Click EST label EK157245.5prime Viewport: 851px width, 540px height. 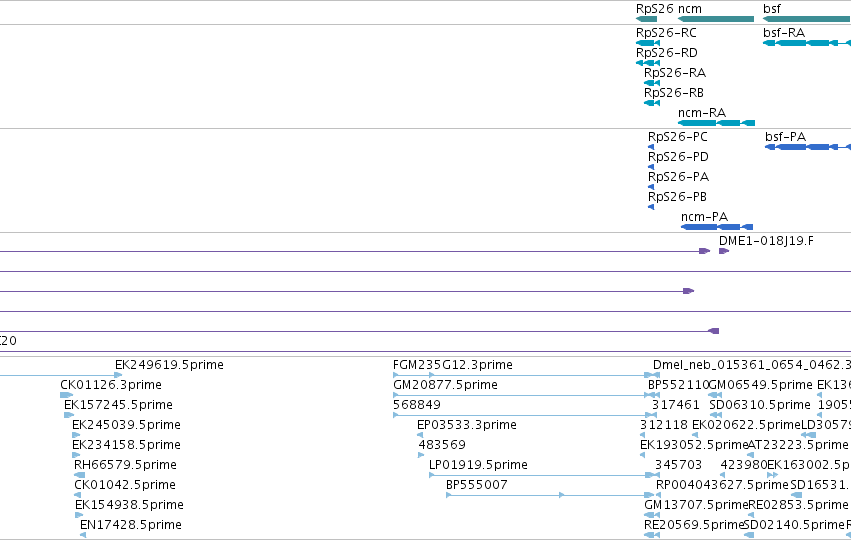(118, 405)
